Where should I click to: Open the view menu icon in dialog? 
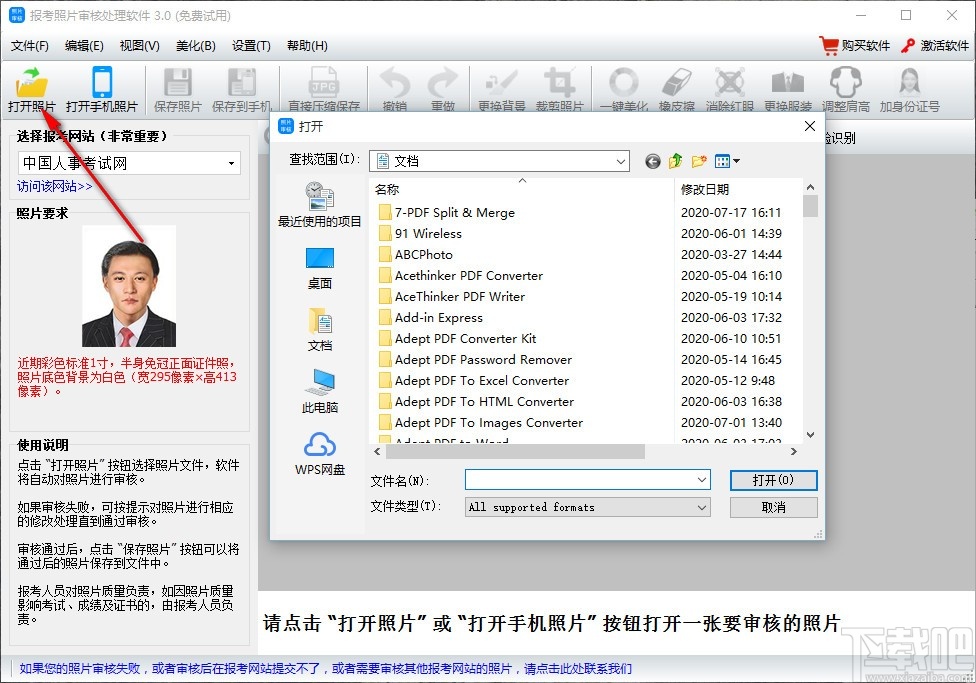727,162
